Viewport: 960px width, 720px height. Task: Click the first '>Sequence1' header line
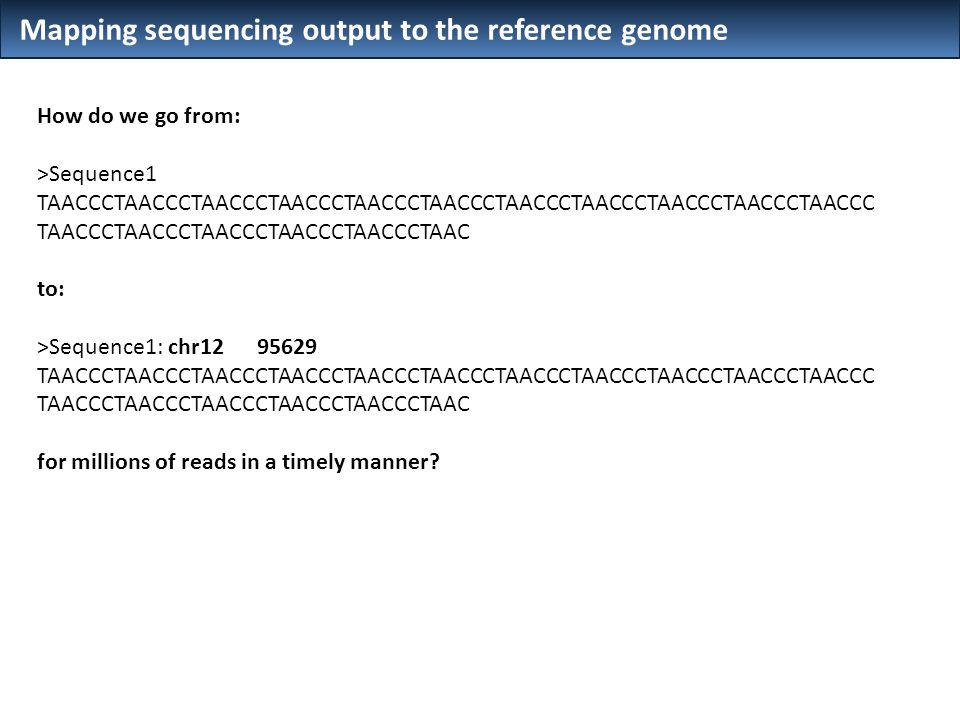[97, 174]
